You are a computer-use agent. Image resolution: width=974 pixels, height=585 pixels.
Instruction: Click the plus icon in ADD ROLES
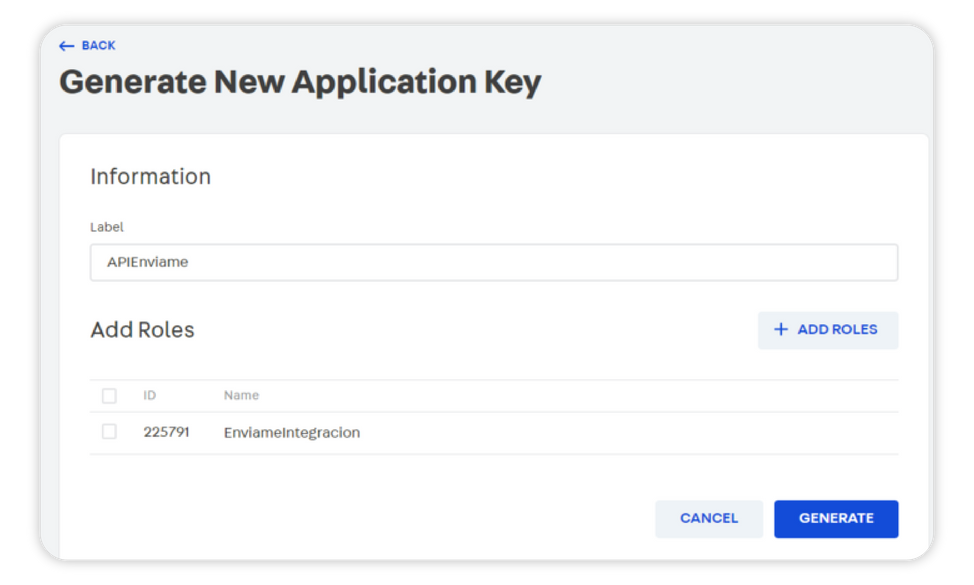click(781, 329)
